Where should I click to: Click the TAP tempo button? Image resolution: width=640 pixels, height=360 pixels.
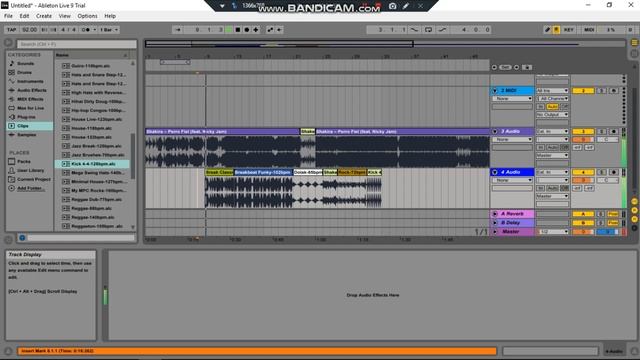11,30
